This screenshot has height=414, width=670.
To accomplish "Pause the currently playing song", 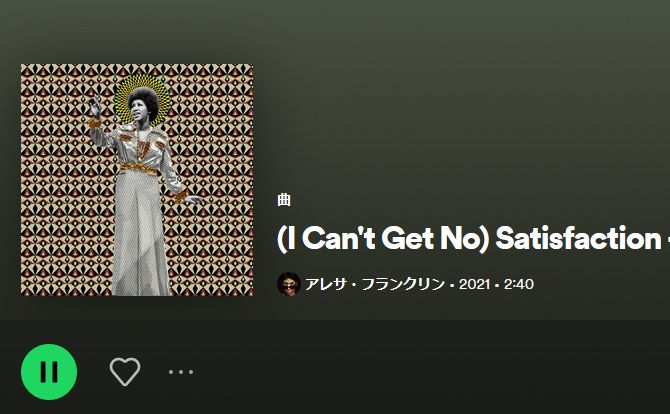I will tap(49, 372).
